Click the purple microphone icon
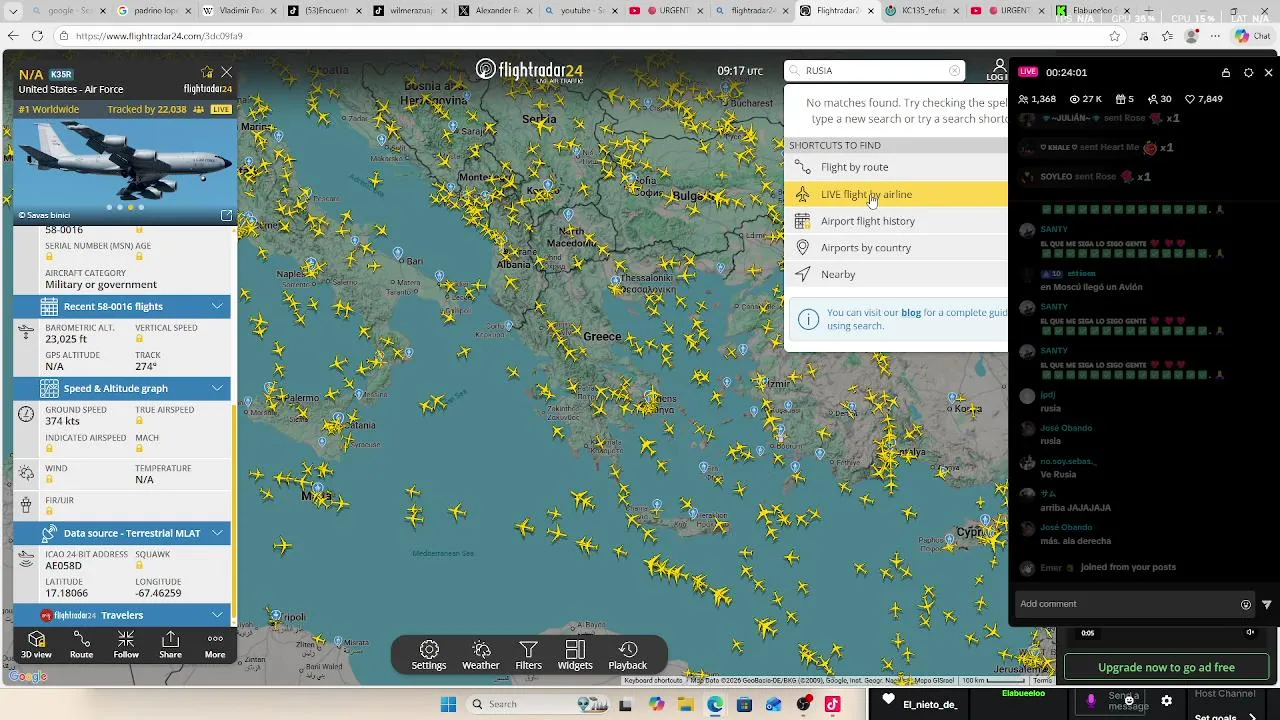 pos(1091,701)
